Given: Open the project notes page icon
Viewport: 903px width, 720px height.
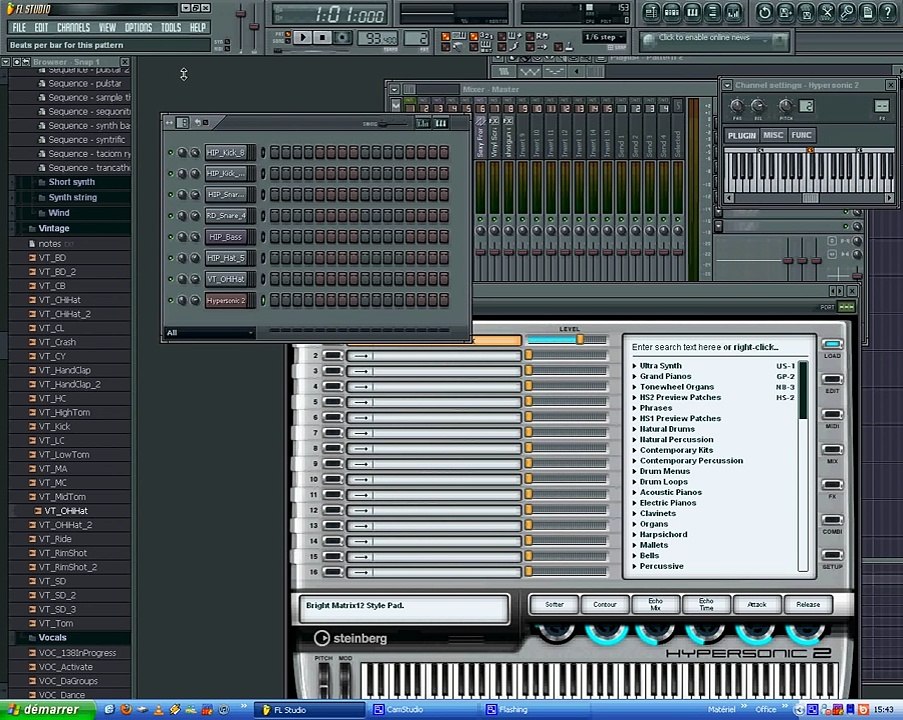Looking at the screenshot, I should [868, 12].
